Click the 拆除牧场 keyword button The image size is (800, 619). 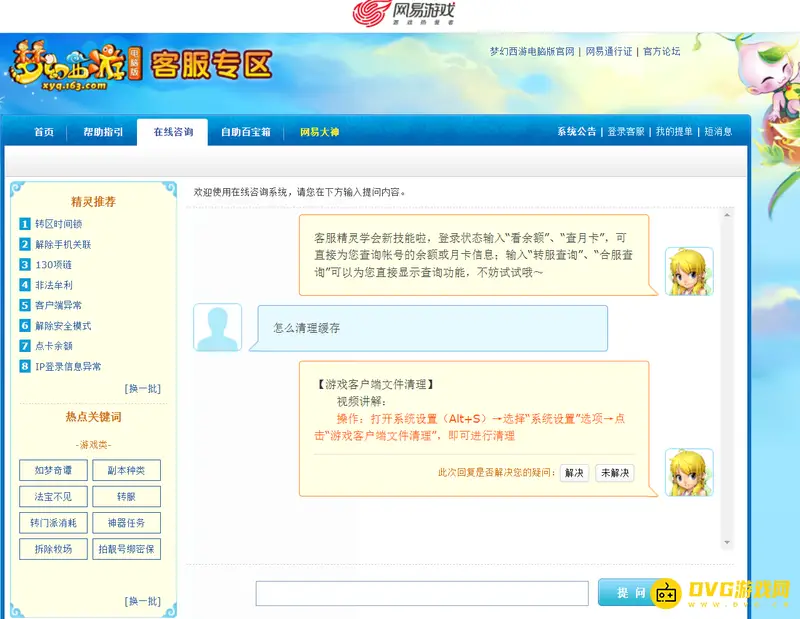pos(54,549)
